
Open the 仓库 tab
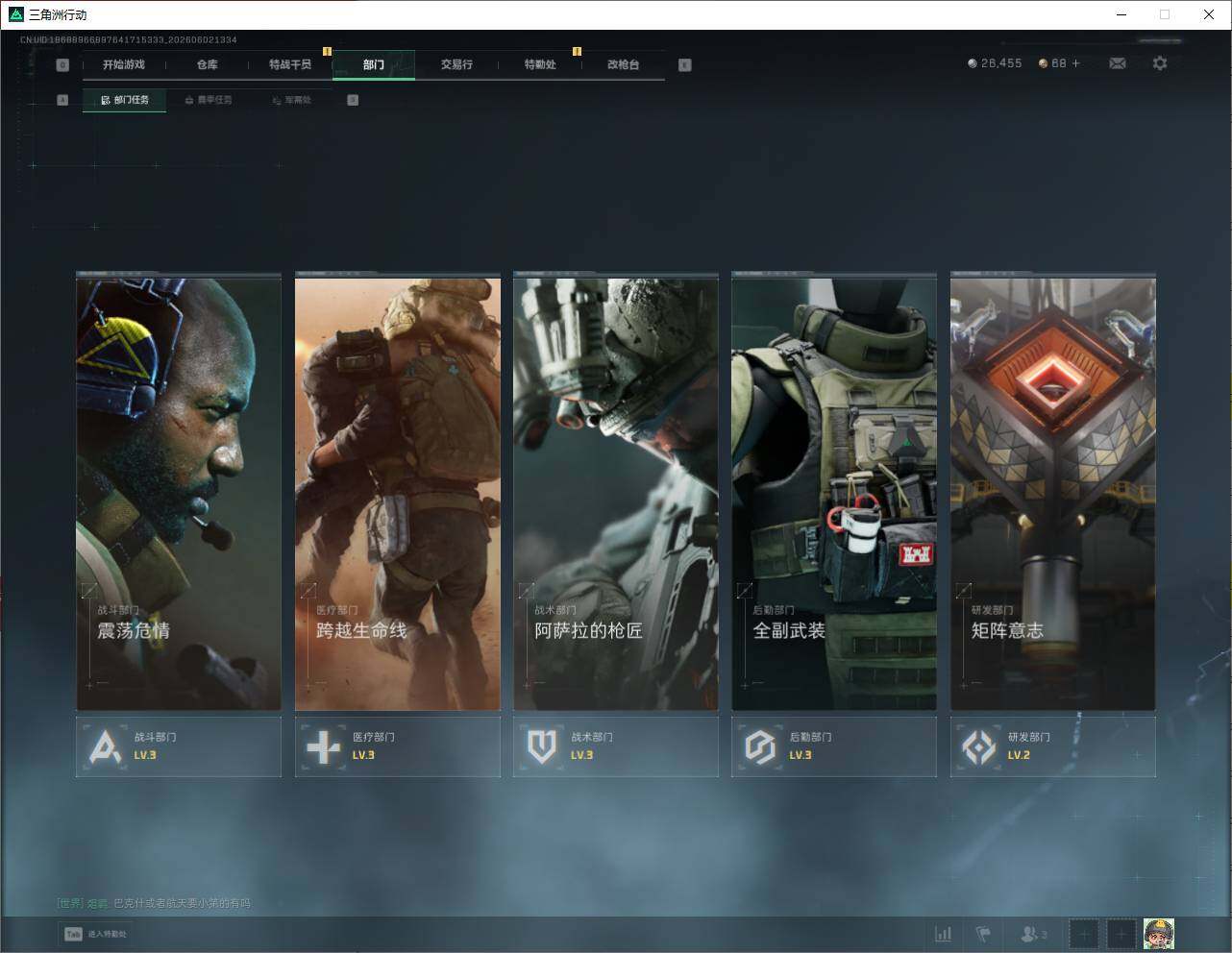tap(207, 64)
